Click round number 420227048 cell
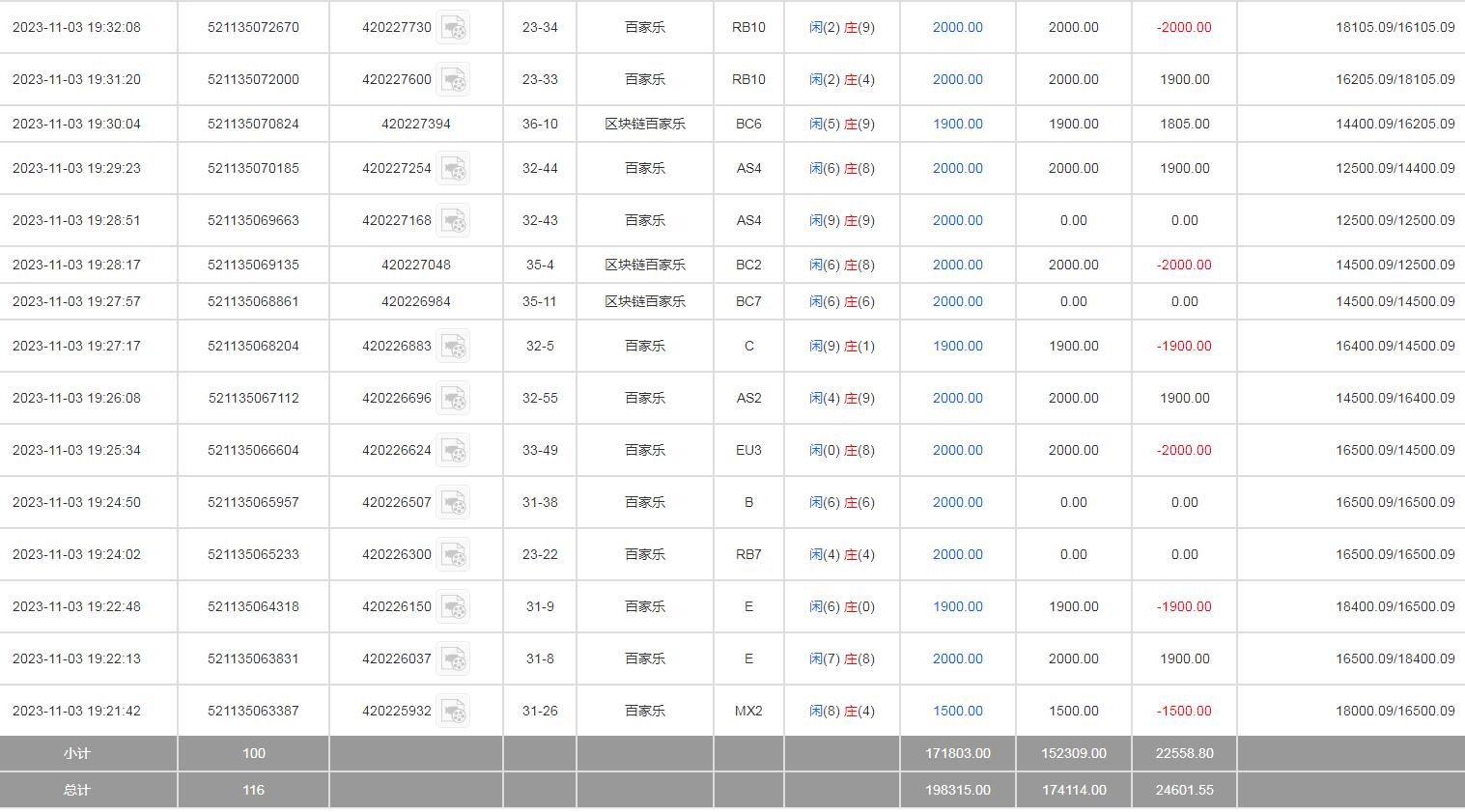Screen dimensions: 1465x812 415,265
